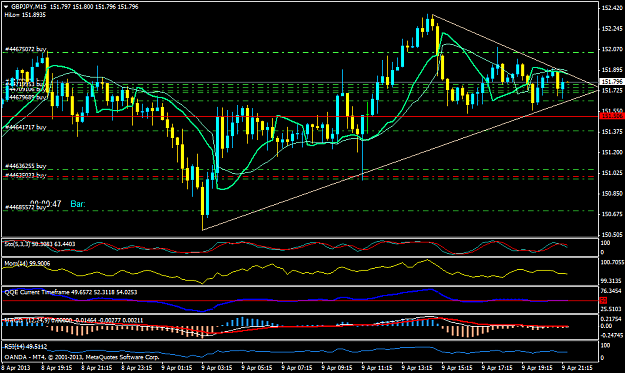Click the 151.025 price axis label
The width and height of the screenshot is (625, 373).
point(612,173)
